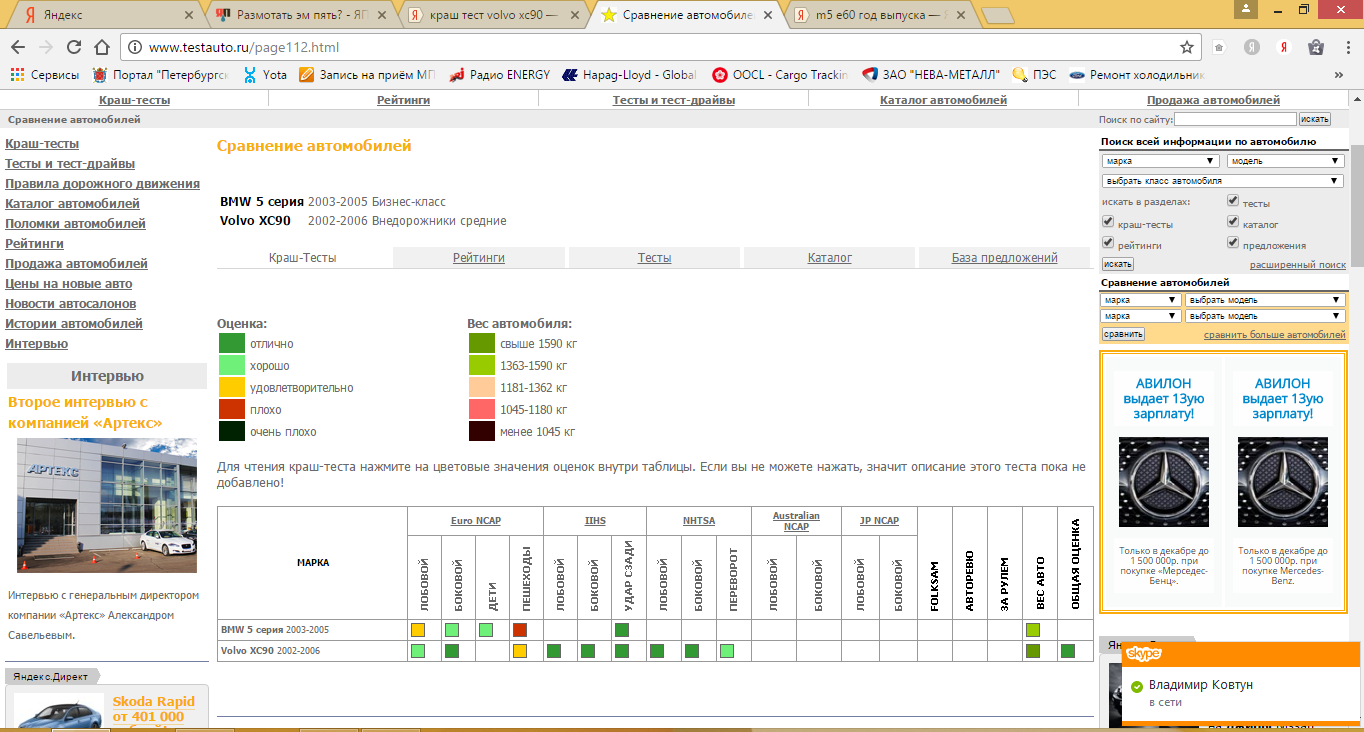Open the Ремонт холодильник bookmark

[x=1137, y=74]
